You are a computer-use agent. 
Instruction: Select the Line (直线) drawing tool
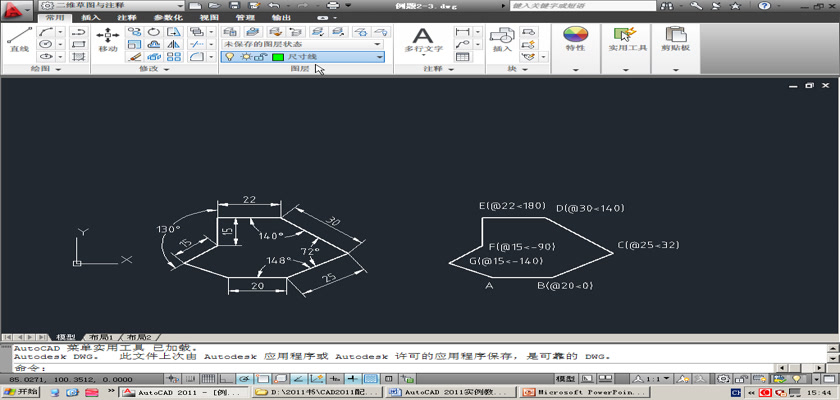pyautogui.click(x=19, y=40)
